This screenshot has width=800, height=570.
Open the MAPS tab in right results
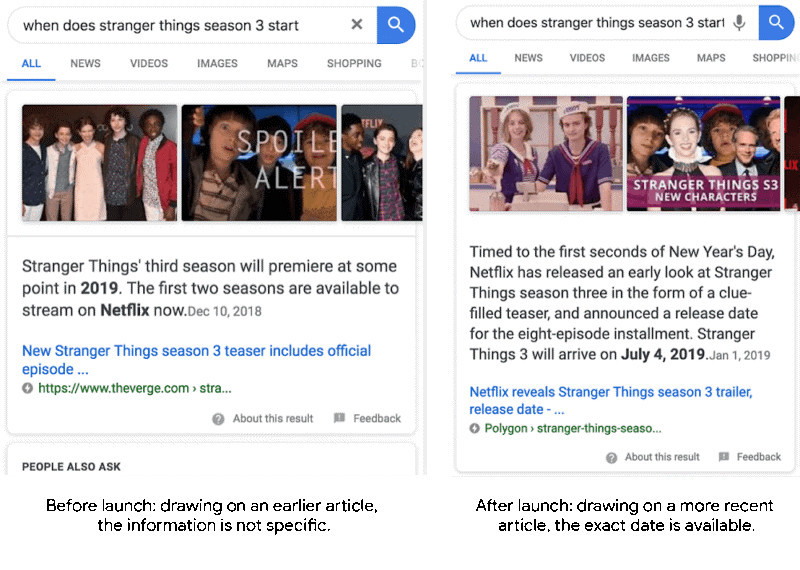point(711,58)
